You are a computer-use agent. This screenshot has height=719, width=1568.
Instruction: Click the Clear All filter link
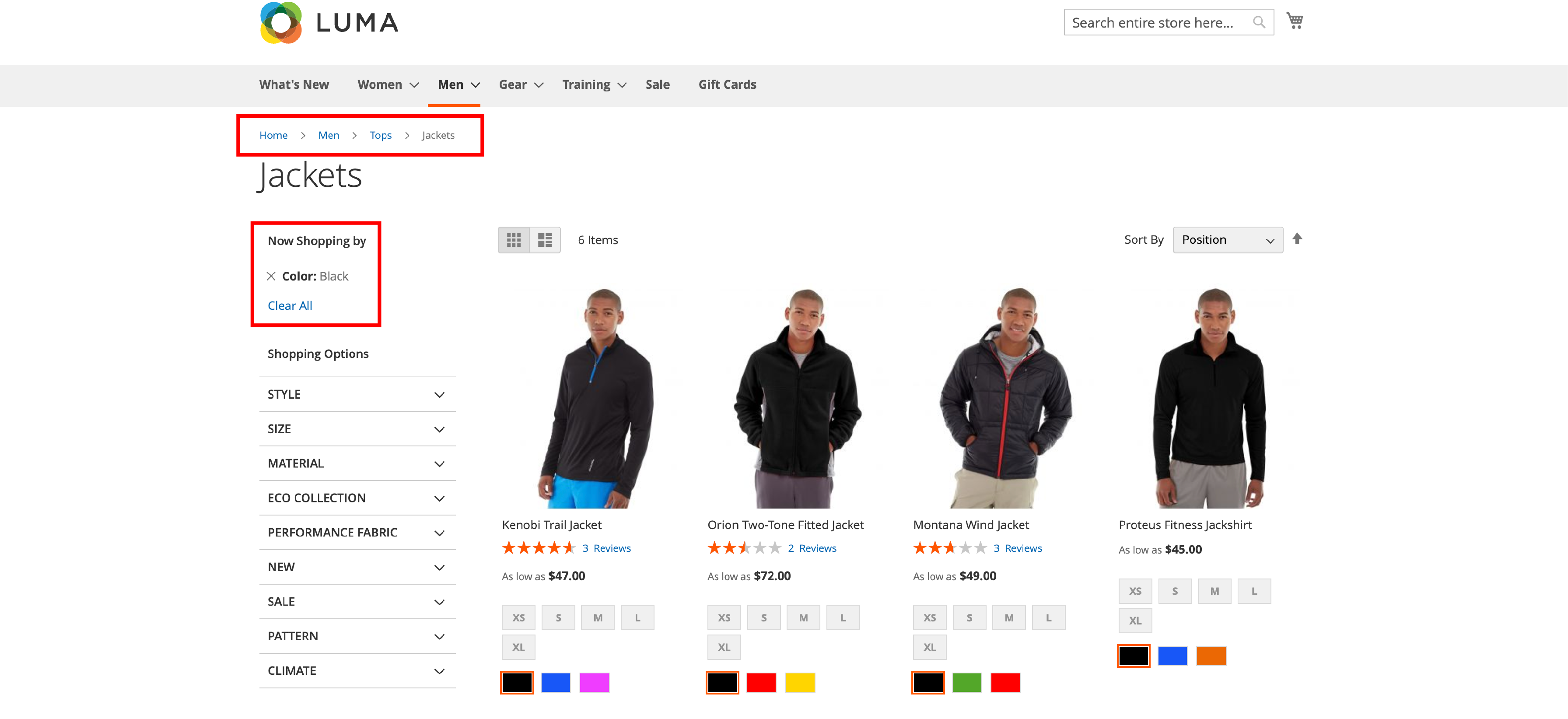click(x=289, y=305)
